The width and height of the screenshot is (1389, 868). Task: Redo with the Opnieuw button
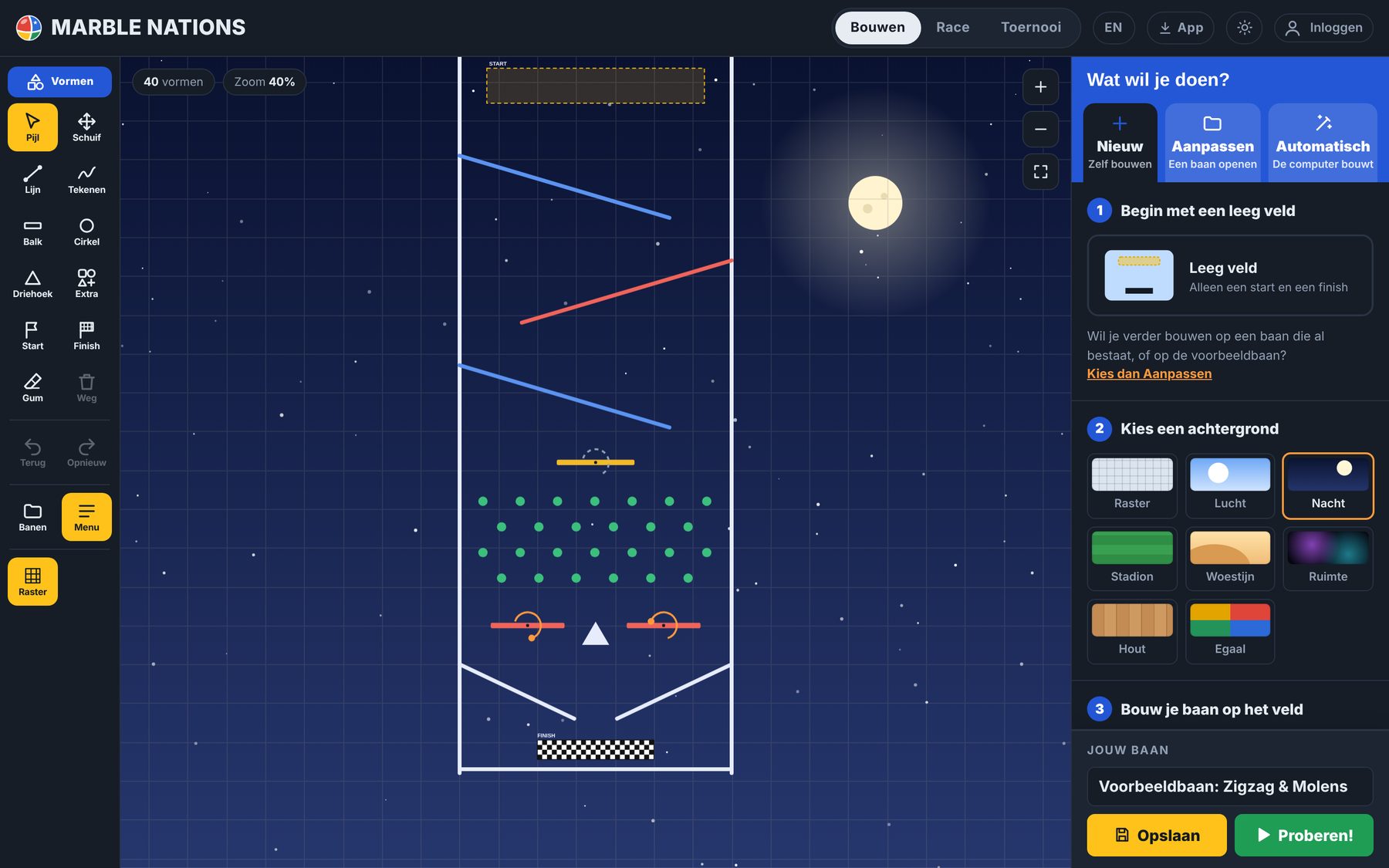pos(86,452)
